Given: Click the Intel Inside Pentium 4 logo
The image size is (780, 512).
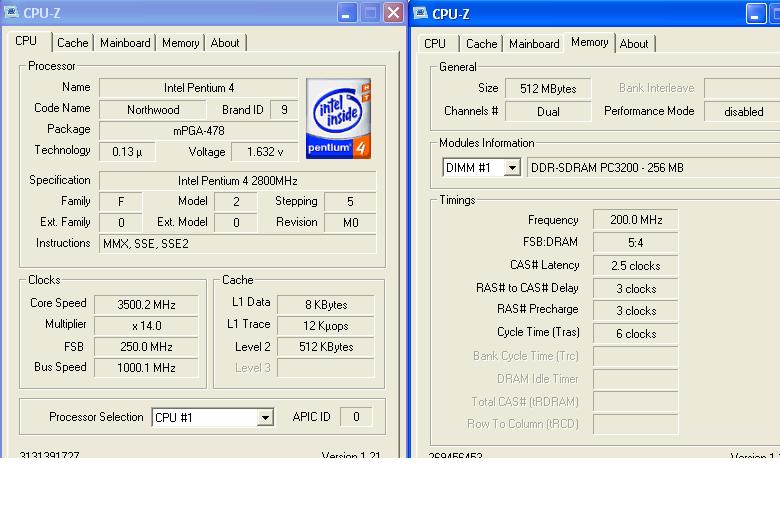Looking at the screenshot, I should point(338,118).
